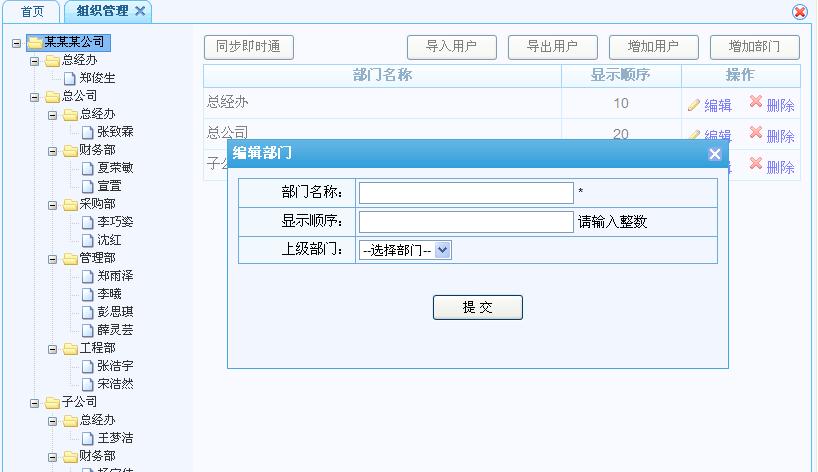Click the red close icon at top-right corner
Viewport: 818px width, 472px height.
pos(800,12)
